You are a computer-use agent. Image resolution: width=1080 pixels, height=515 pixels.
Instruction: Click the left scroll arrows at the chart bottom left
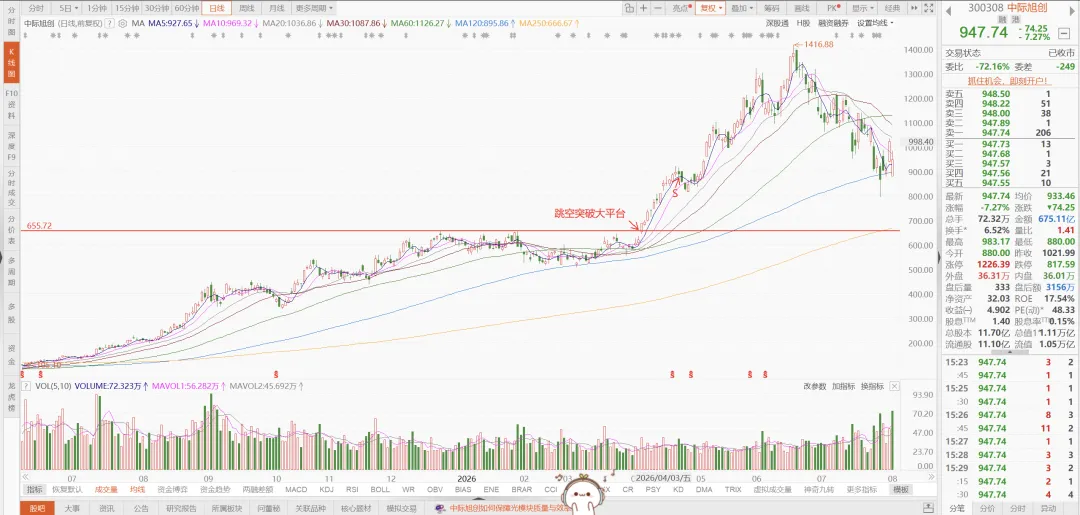[25, 476]
